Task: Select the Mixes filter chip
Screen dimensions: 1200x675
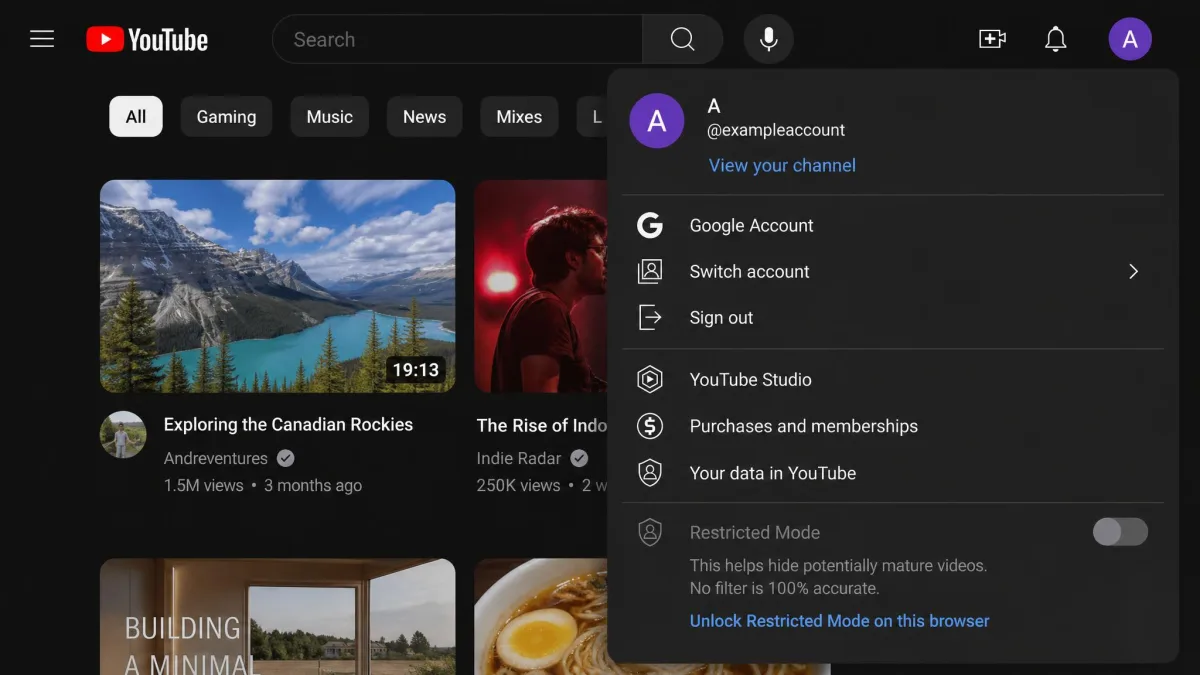Action: pos(519,117)
